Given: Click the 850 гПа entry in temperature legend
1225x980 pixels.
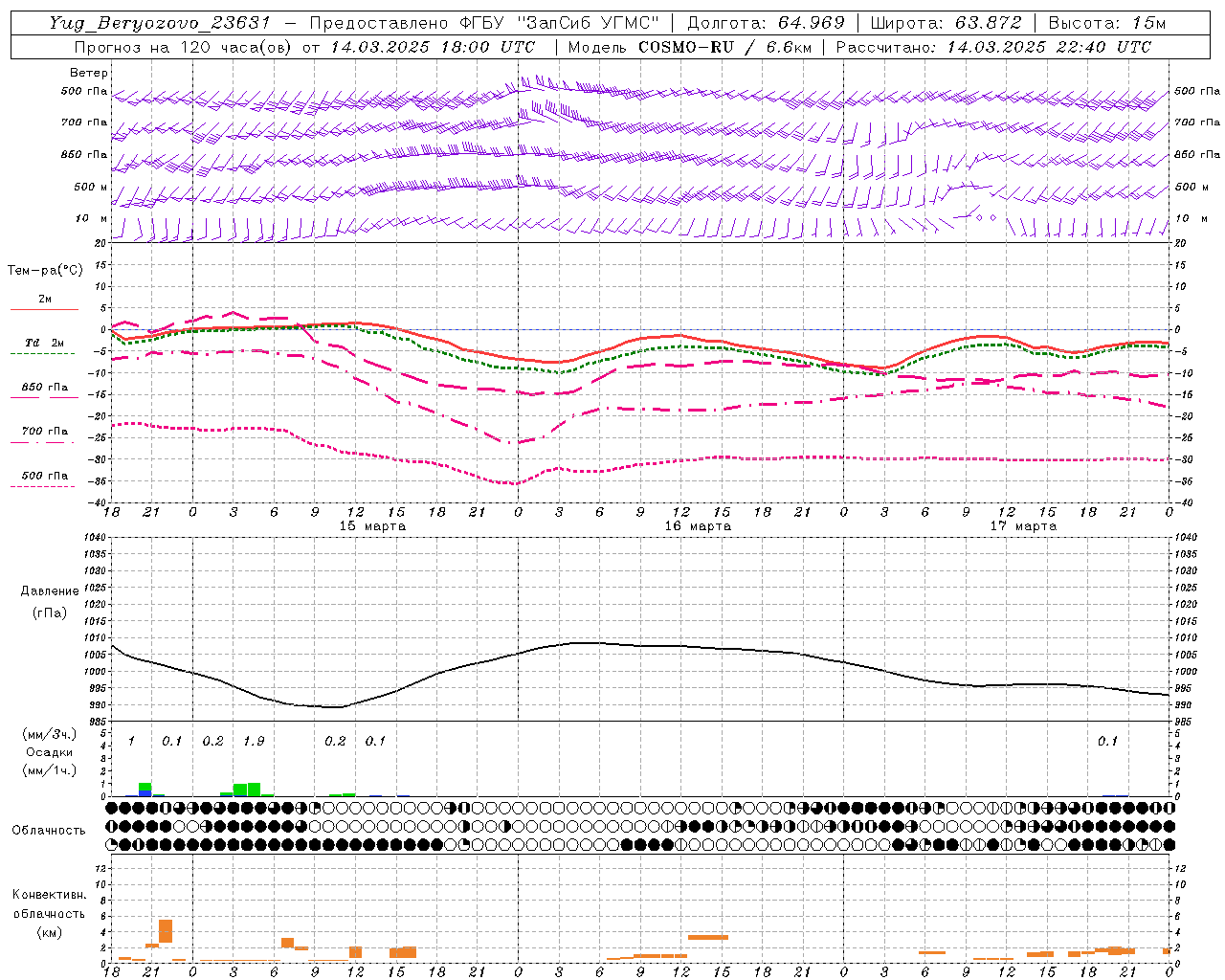Looking at the screenshot, I should (x=45, y=388).
